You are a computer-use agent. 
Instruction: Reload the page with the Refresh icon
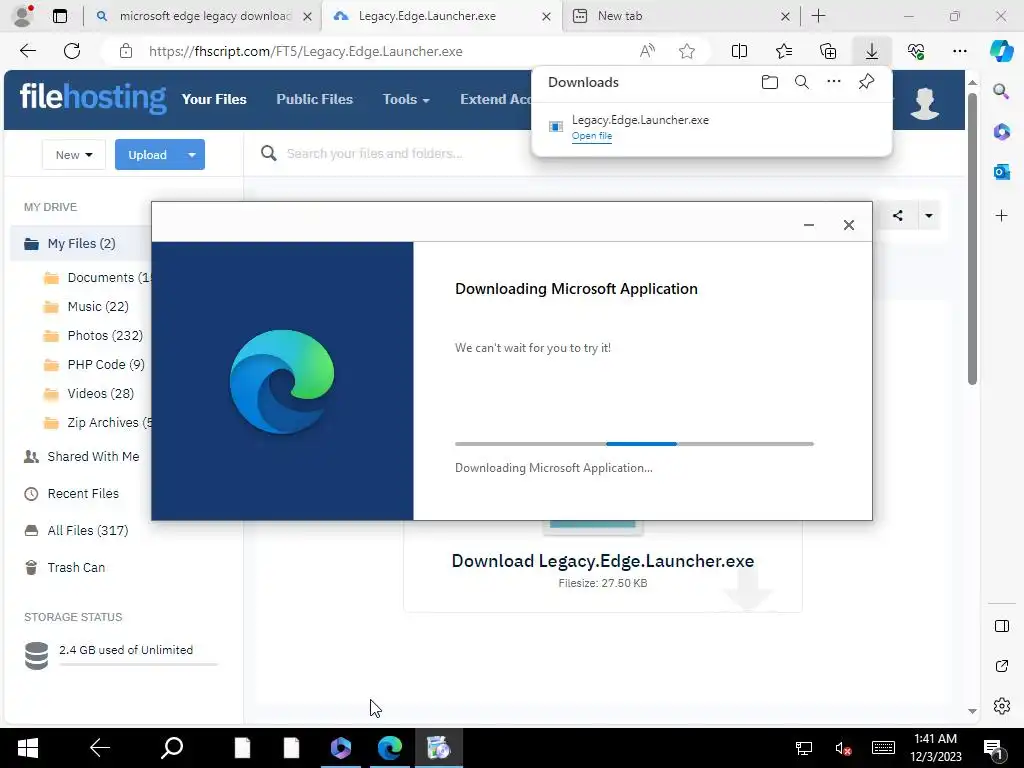coord(72,51)
